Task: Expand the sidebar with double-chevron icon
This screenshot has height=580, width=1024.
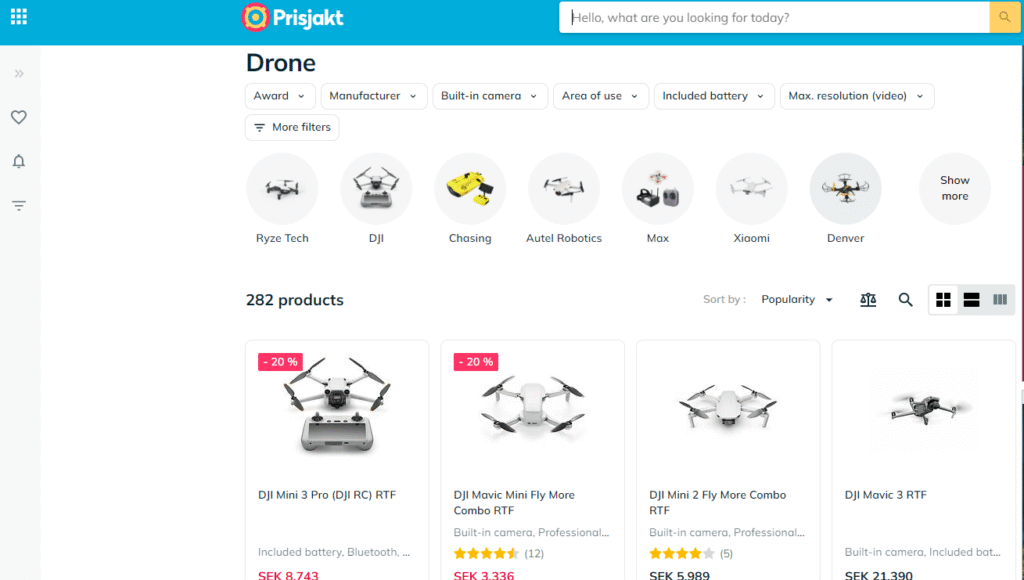Action: click(x=19, y=74)
